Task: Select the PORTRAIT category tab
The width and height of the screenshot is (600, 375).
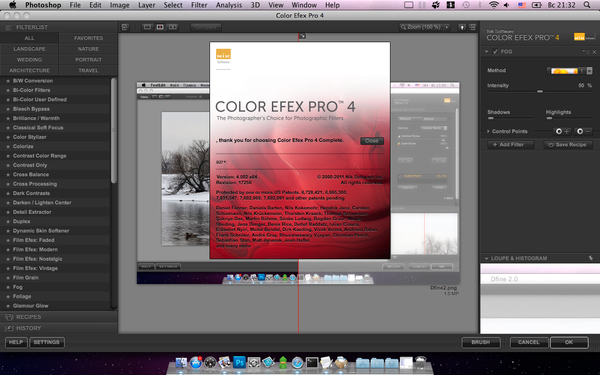Action: tap(88, 60)
